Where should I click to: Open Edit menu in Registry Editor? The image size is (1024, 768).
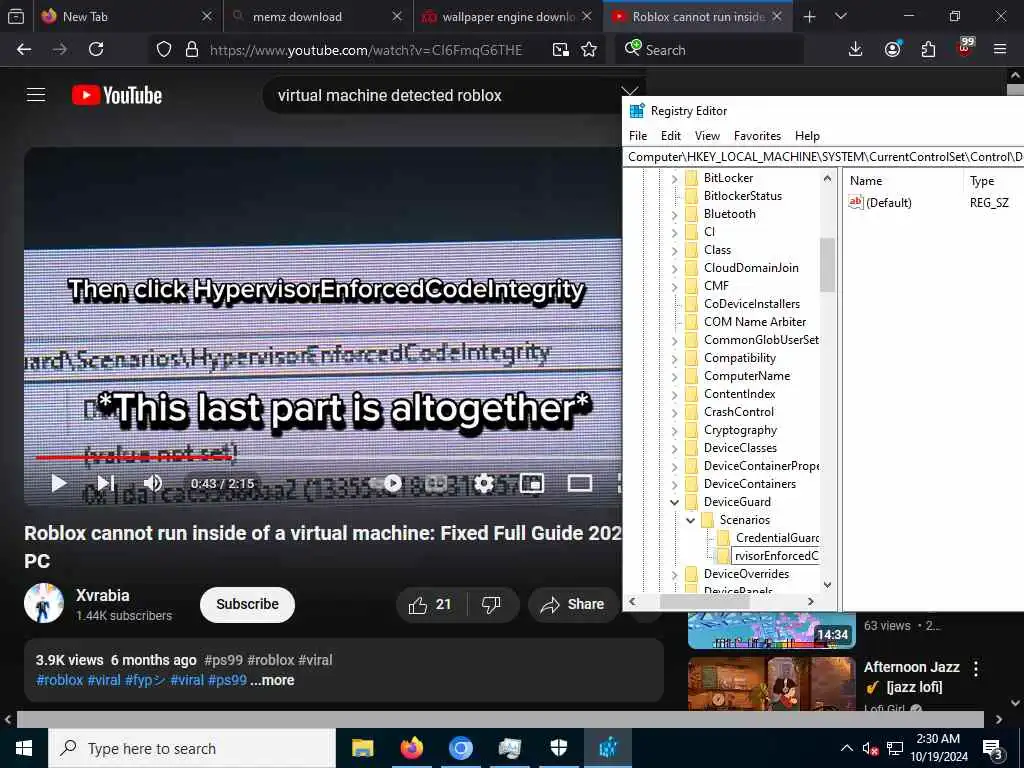pyautogui.click(x=671, y=136)
